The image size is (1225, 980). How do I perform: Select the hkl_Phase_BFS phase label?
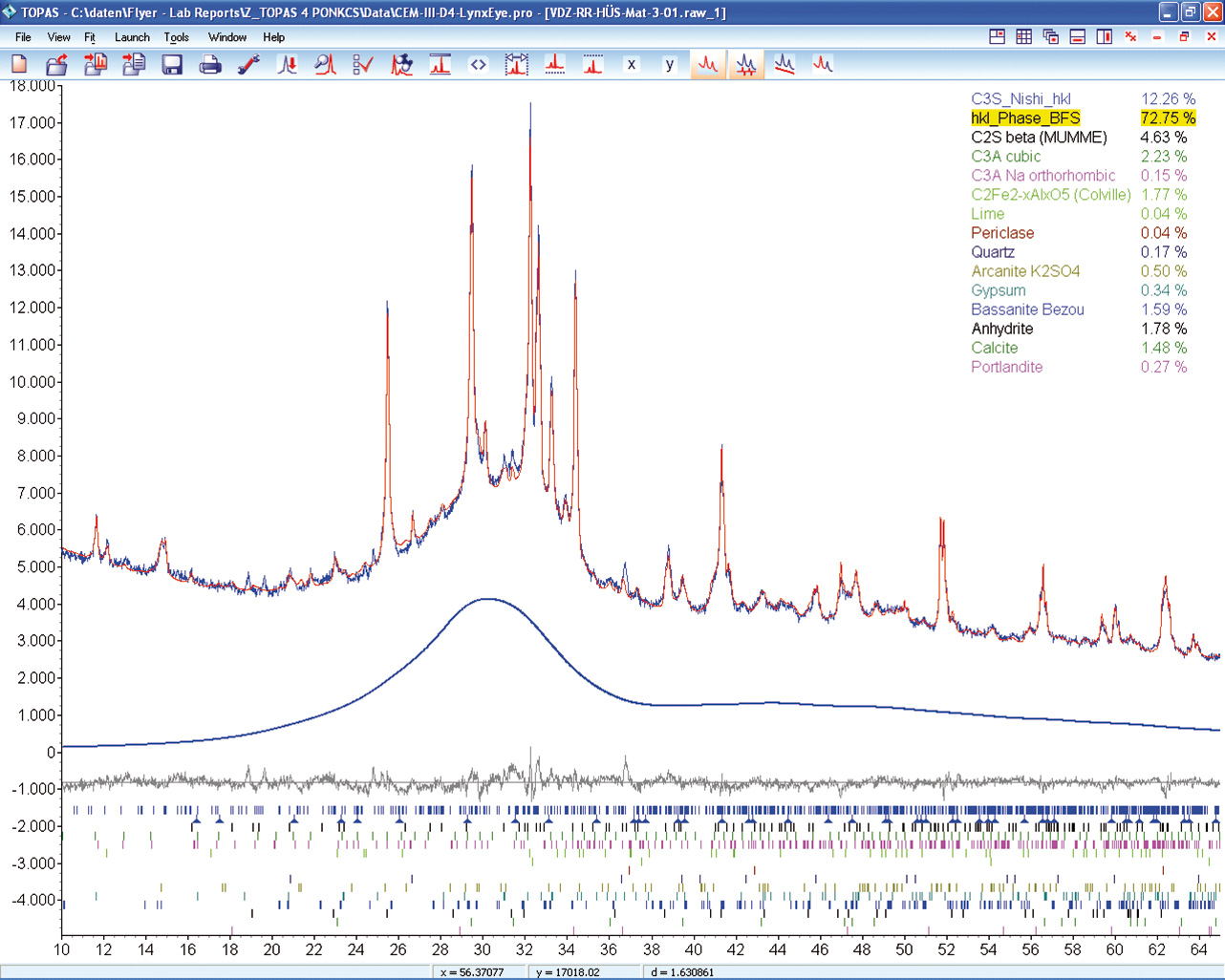click(x=1025, y=118)
